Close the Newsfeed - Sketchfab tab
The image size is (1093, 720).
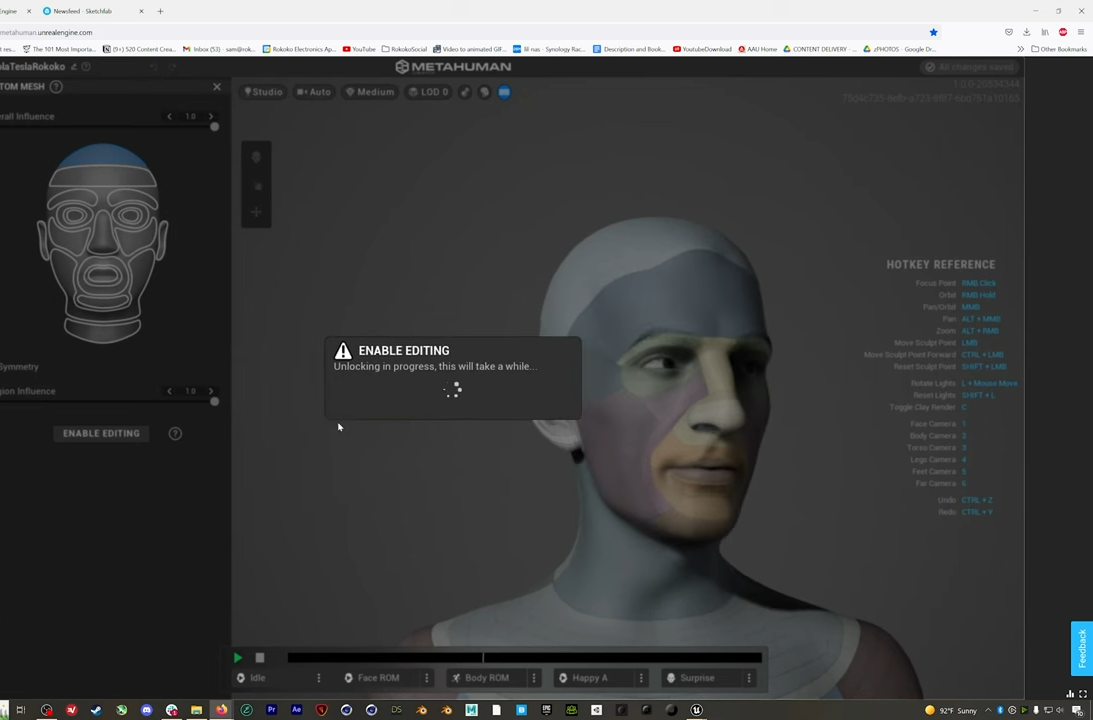142,11
